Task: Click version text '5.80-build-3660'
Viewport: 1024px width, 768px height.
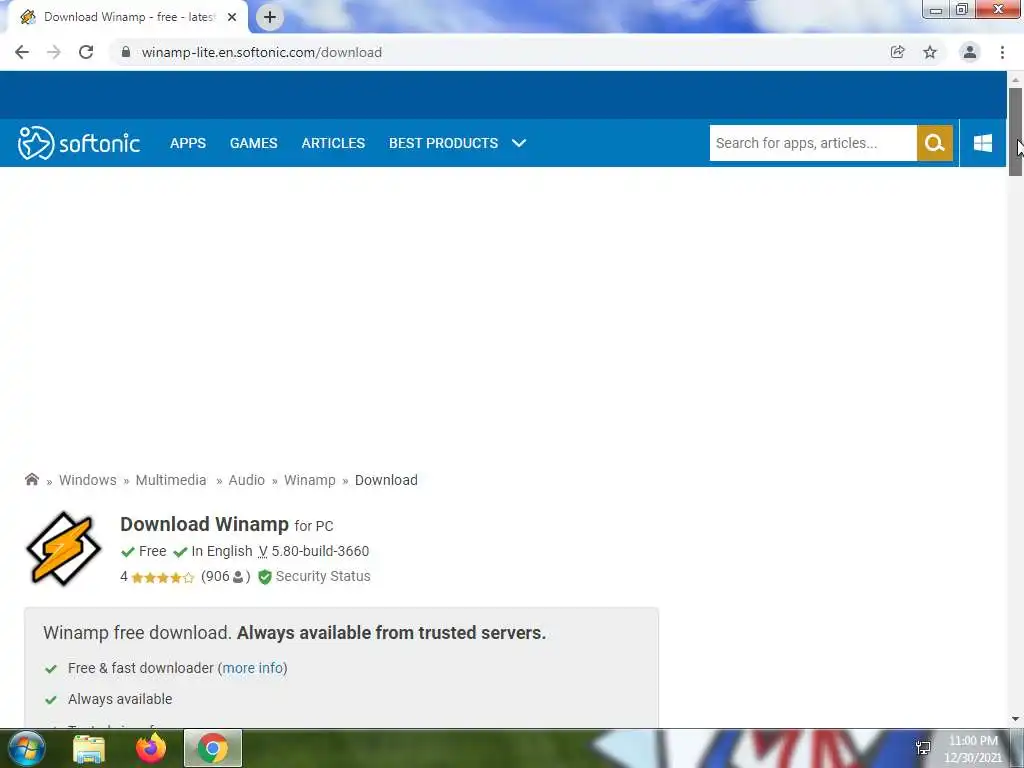Action: click(320, 551)
